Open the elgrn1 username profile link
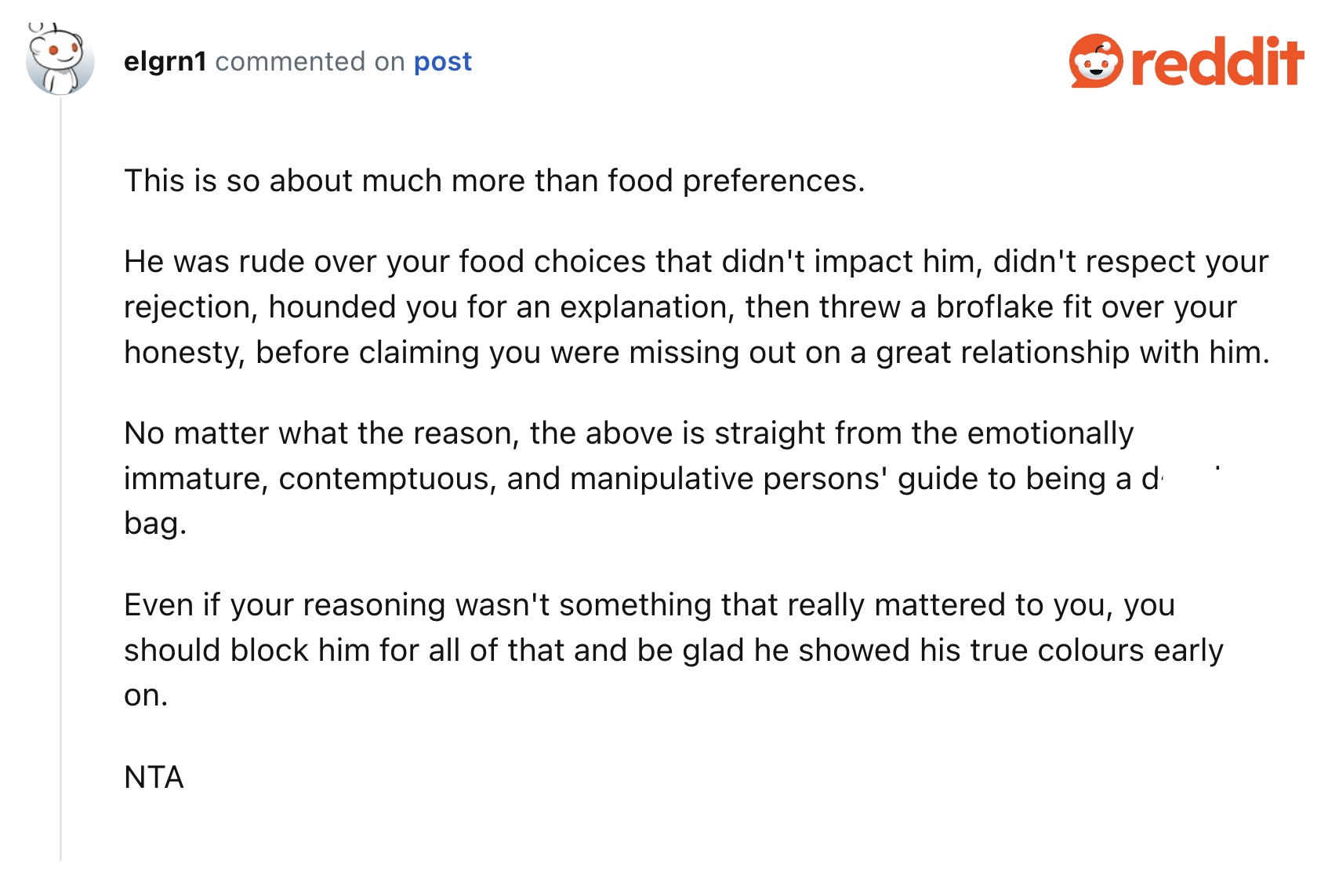The height and width of the screenshot is (896, 1328). [x=165, y=61]
